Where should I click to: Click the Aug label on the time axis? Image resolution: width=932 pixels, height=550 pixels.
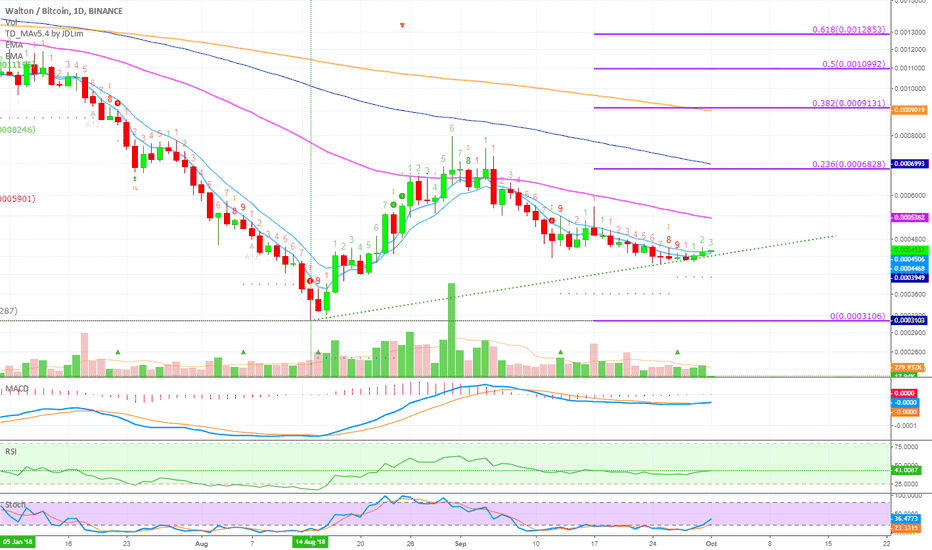tap(202, 543)
